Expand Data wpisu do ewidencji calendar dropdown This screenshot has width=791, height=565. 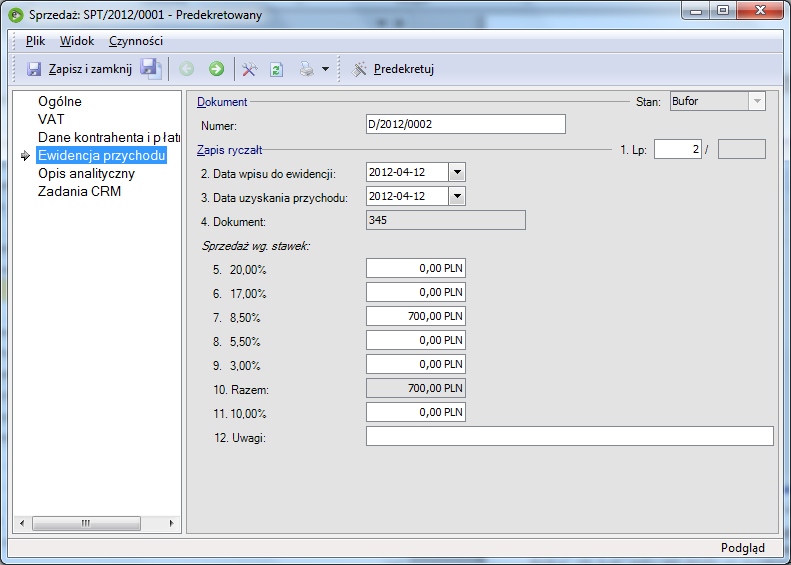pyautogui.click(x=457, y=172)
